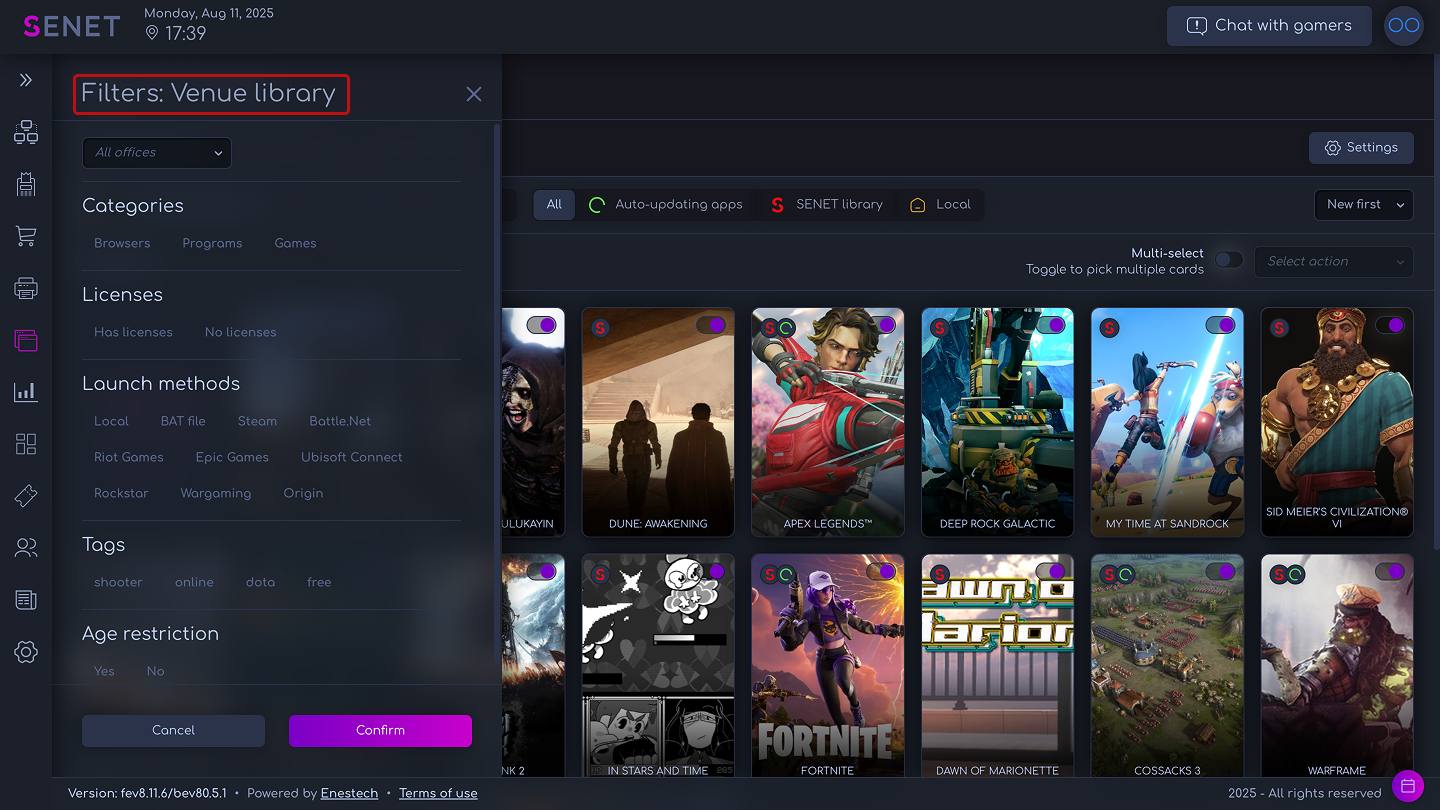
Task: Filter by Browsers category
Action: [x=122, y=243]
